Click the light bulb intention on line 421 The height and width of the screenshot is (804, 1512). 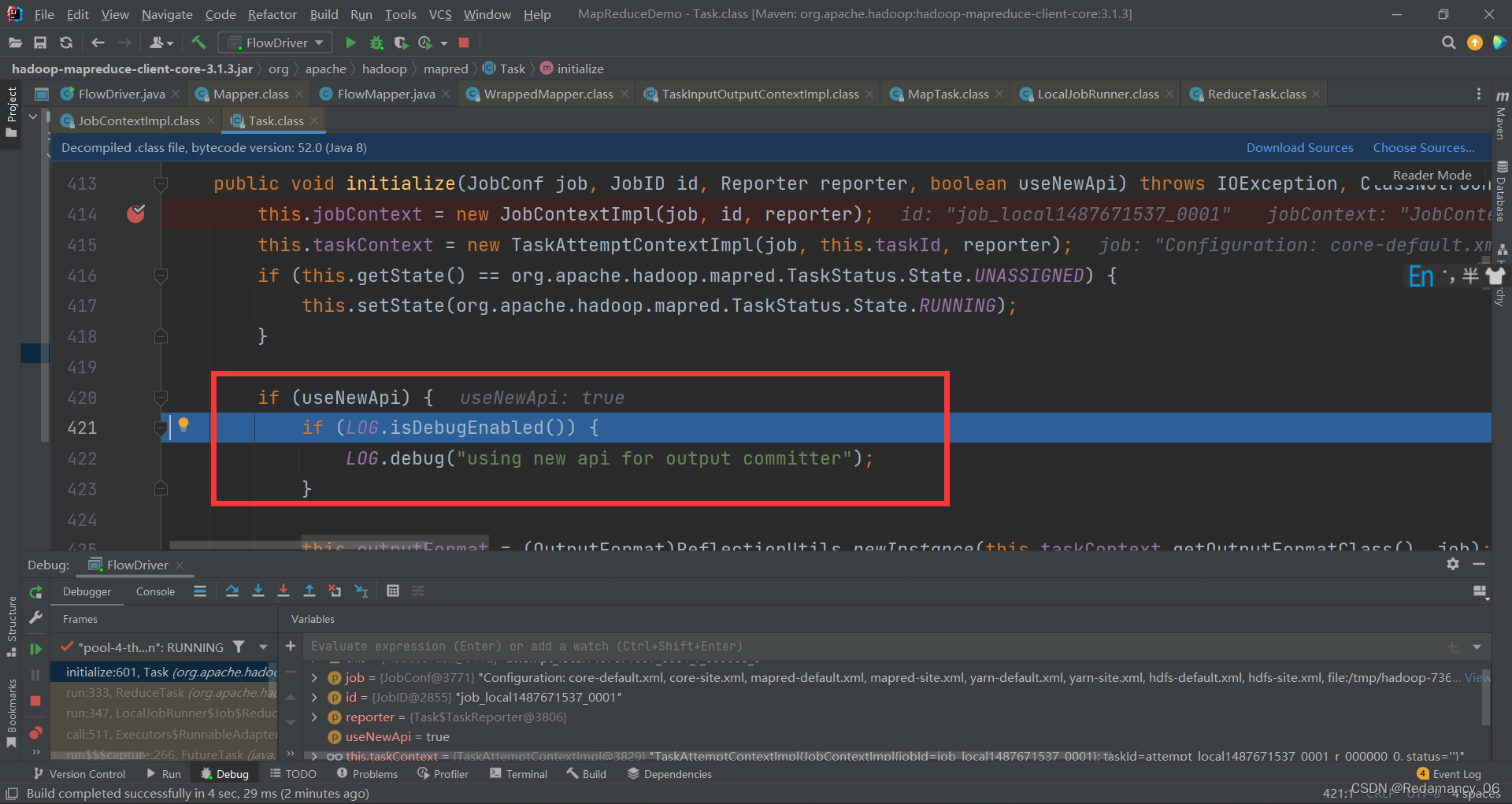tap(183, 425)
